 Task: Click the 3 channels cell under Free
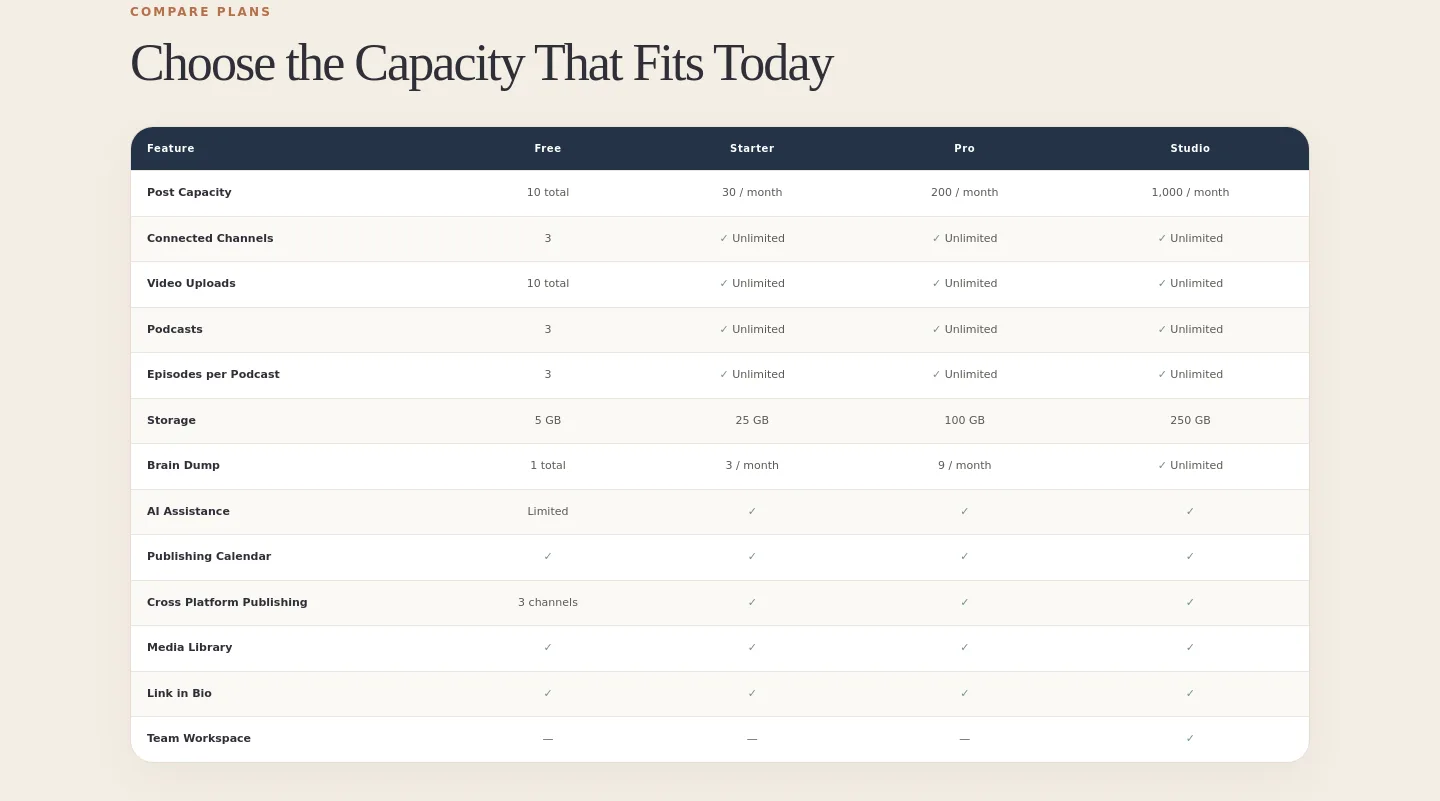point(548,602)
